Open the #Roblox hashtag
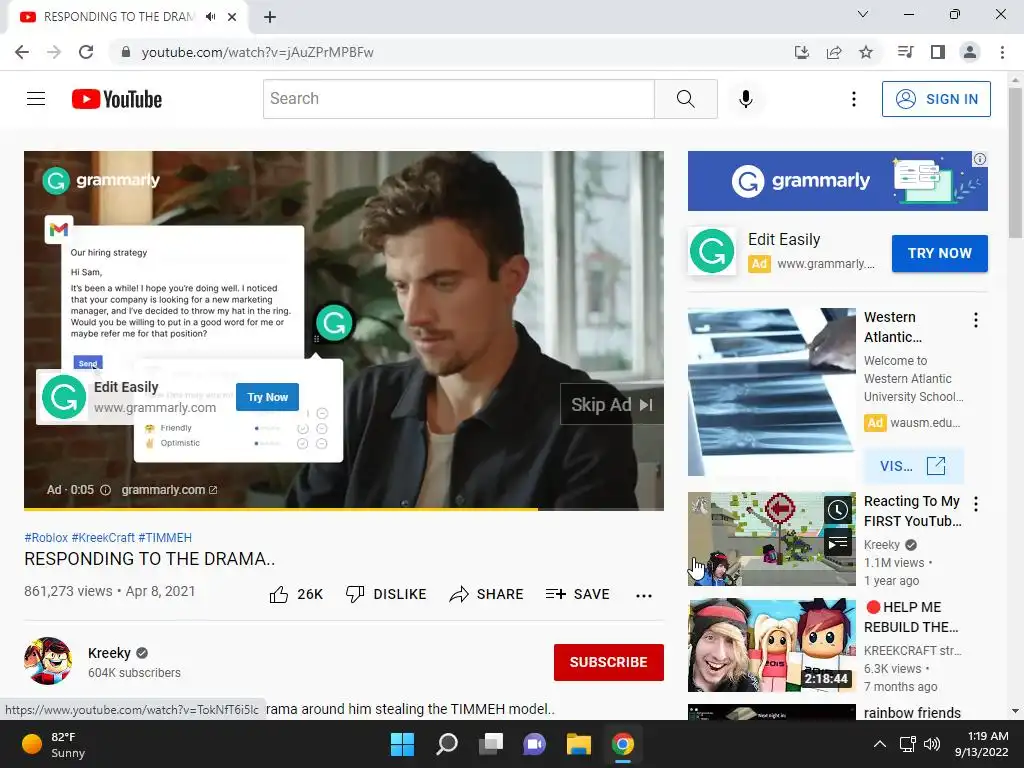This screenshot has width=1024, height=768. point(46,537)
